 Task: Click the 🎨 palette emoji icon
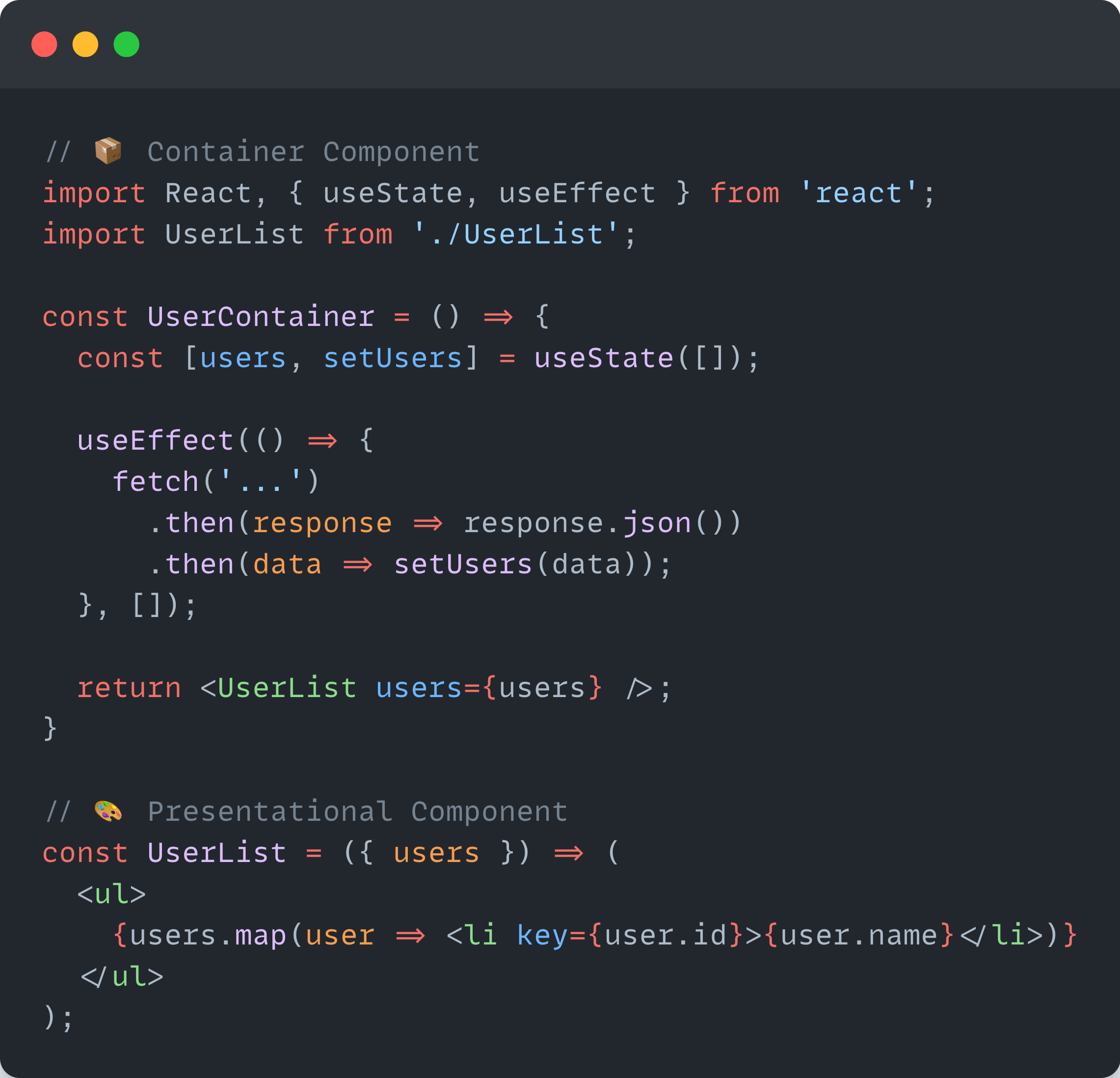point(108,810)
